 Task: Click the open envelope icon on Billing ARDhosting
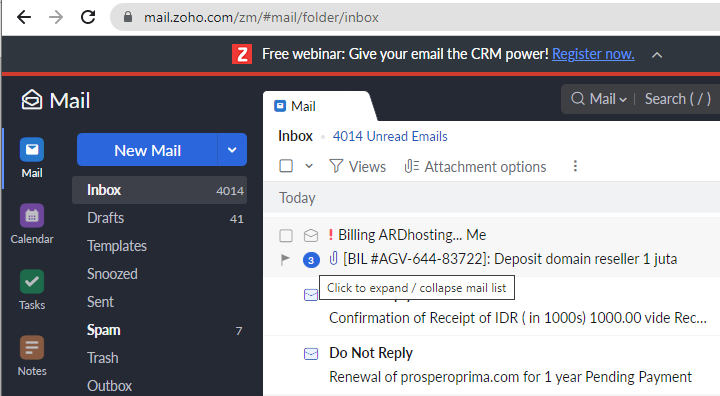tap(311, 236)
